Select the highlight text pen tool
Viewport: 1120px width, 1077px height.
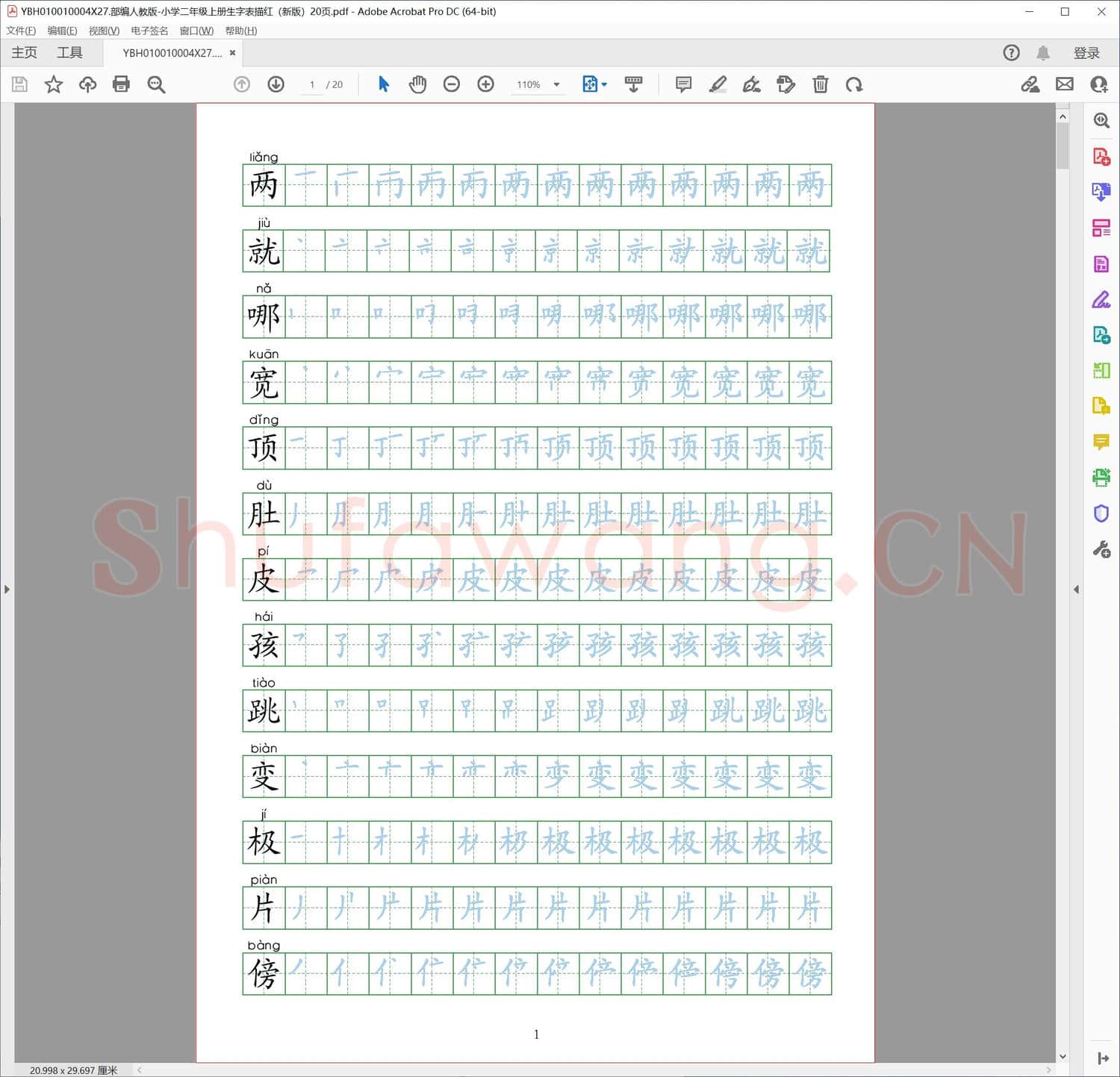pos(718,84)
